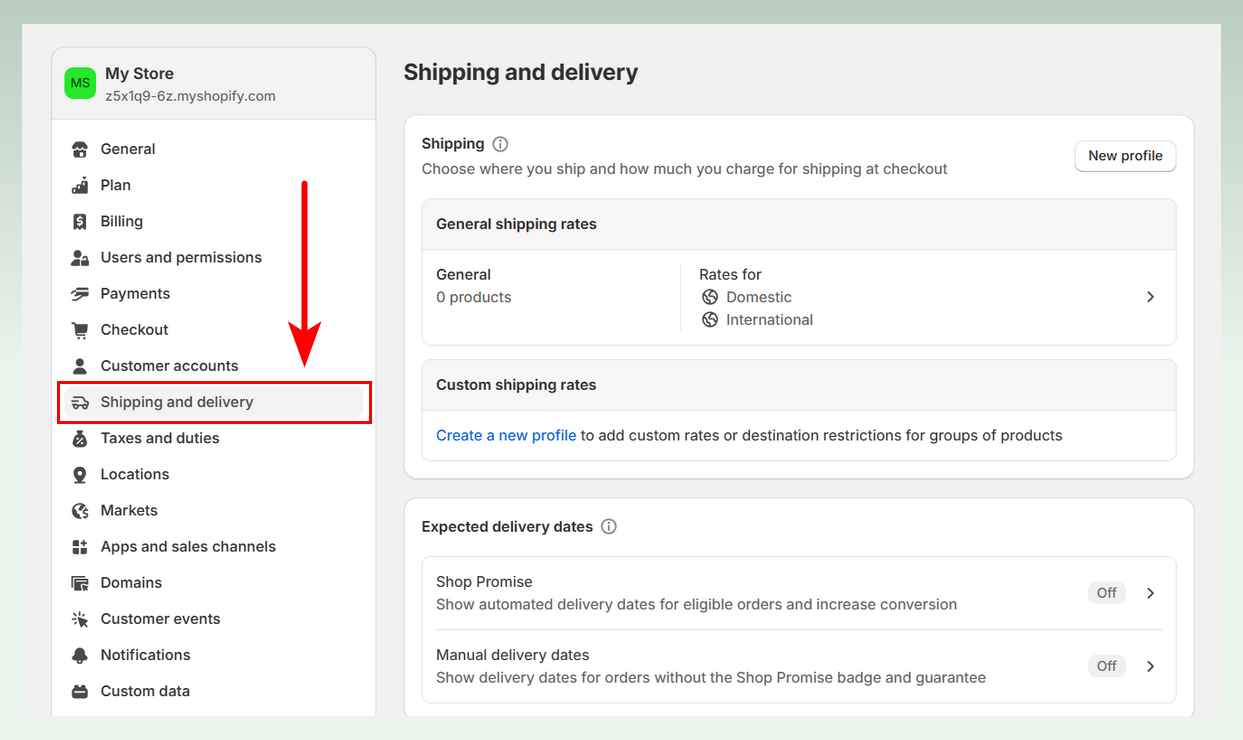The image size is (1243, 740).
Task: Switch to Taxes and duties settings
Action: pos(159,437)
